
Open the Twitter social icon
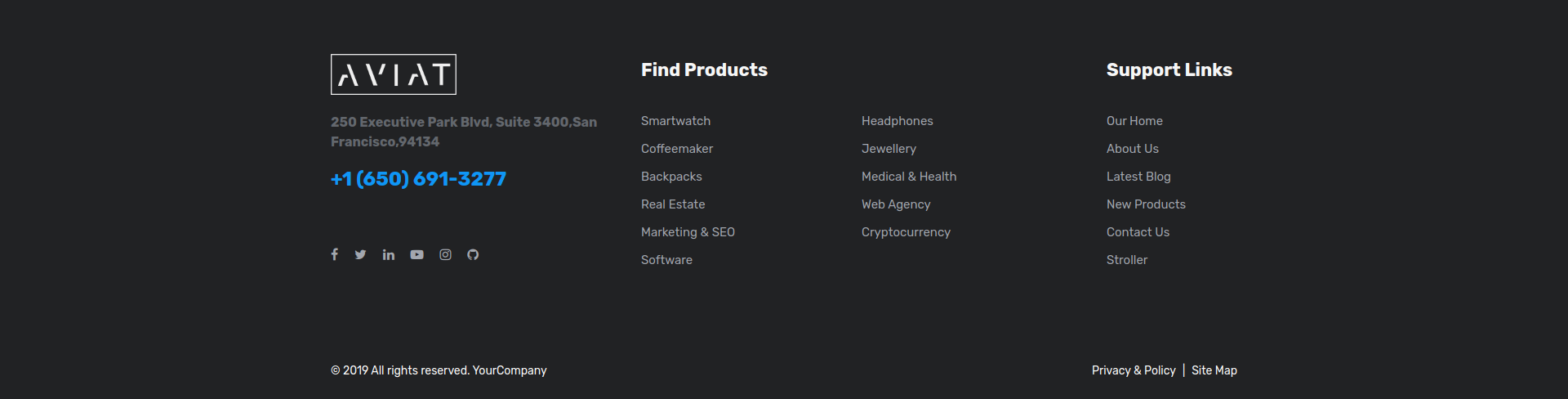click(x=360, y=254)
